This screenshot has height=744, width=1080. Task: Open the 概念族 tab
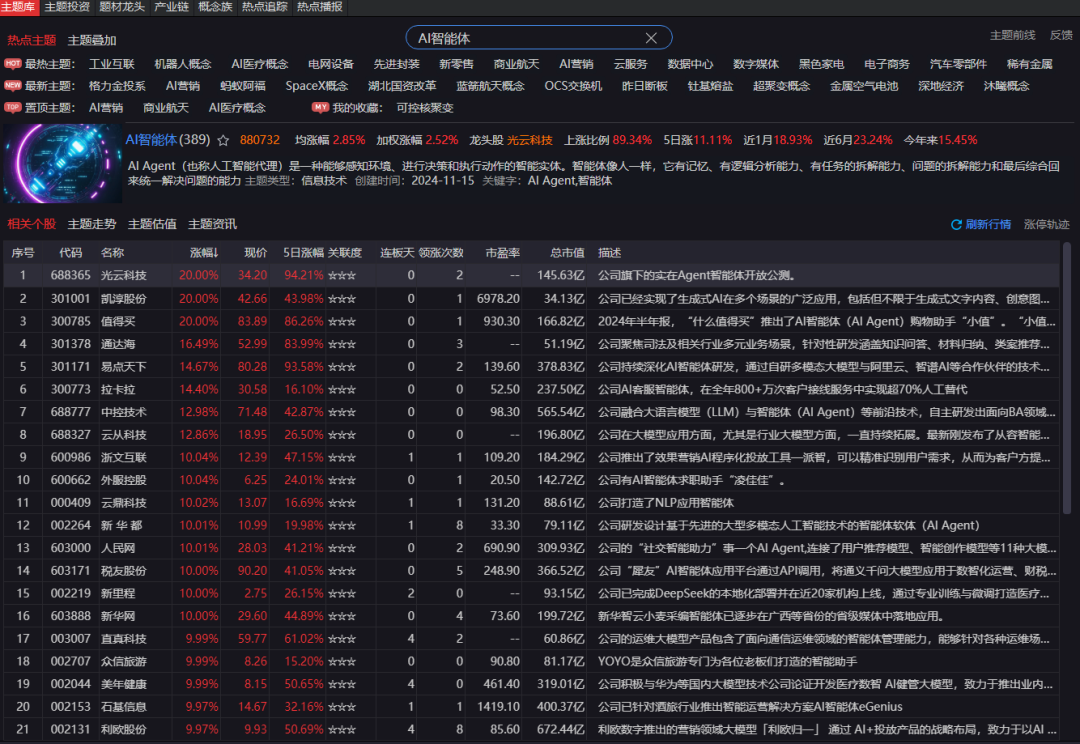pyautogui.click(x=215, y=7)
